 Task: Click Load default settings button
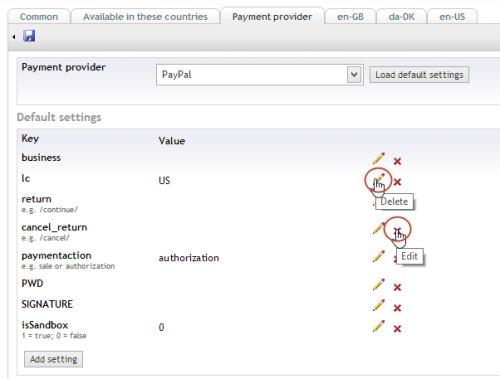coord(419,75)
